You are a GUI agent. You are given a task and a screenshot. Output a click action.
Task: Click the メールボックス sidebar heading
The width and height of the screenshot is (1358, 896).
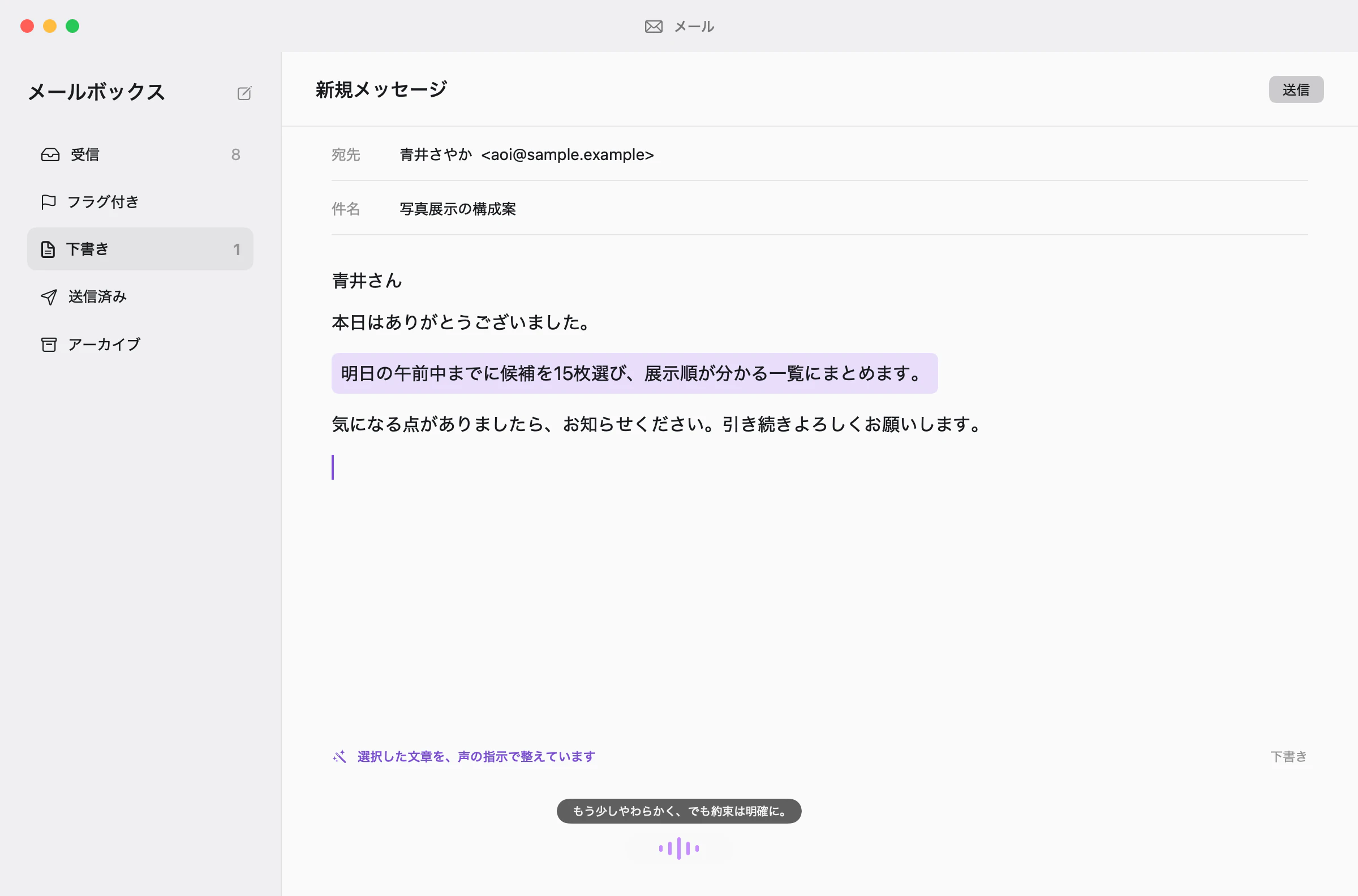(x=97, y=92)
